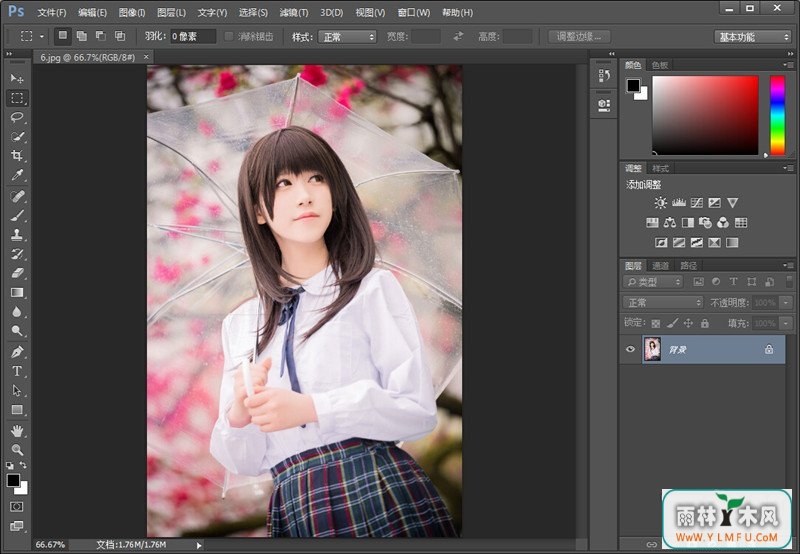This screenshot has height=554, width=800.
Task: Open the 不透明度 opacity dropdown arrow
Action: [x=786, y=303]
